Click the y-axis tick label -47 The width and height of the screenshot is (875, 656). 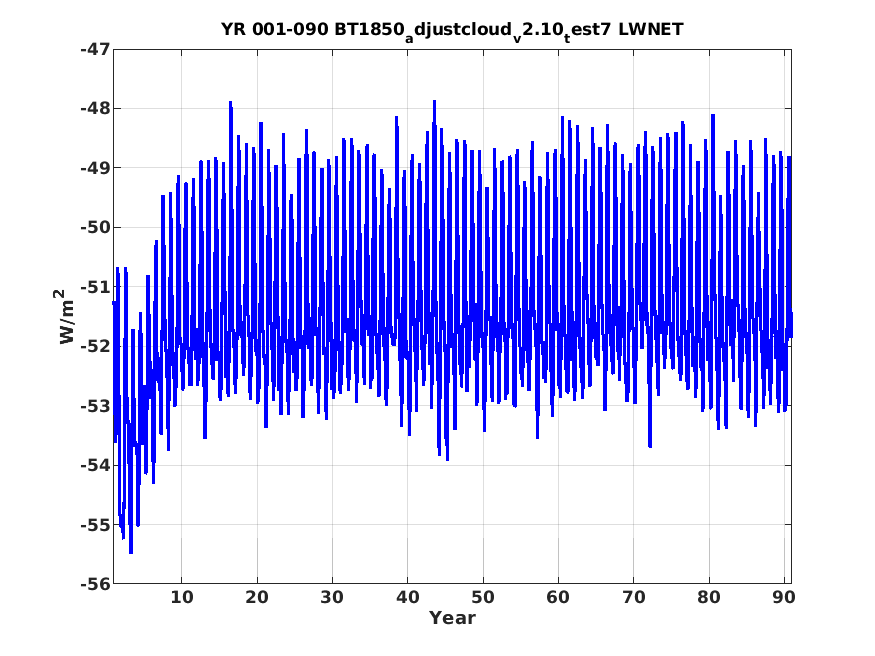coord(95,49)
